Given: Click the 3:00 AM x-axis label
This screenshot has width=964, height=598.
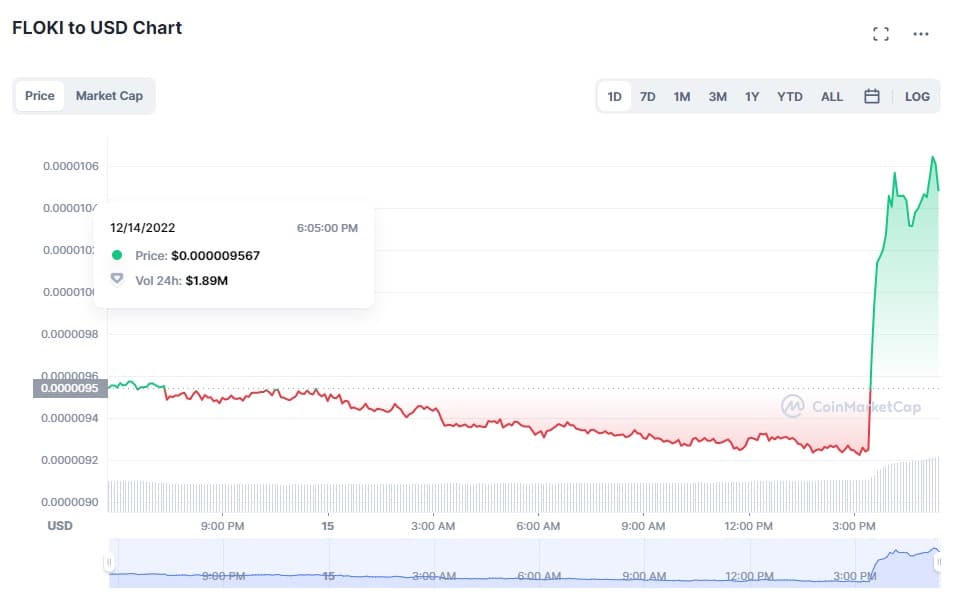Looking at the screenshot, I should (x=433, y=526).
